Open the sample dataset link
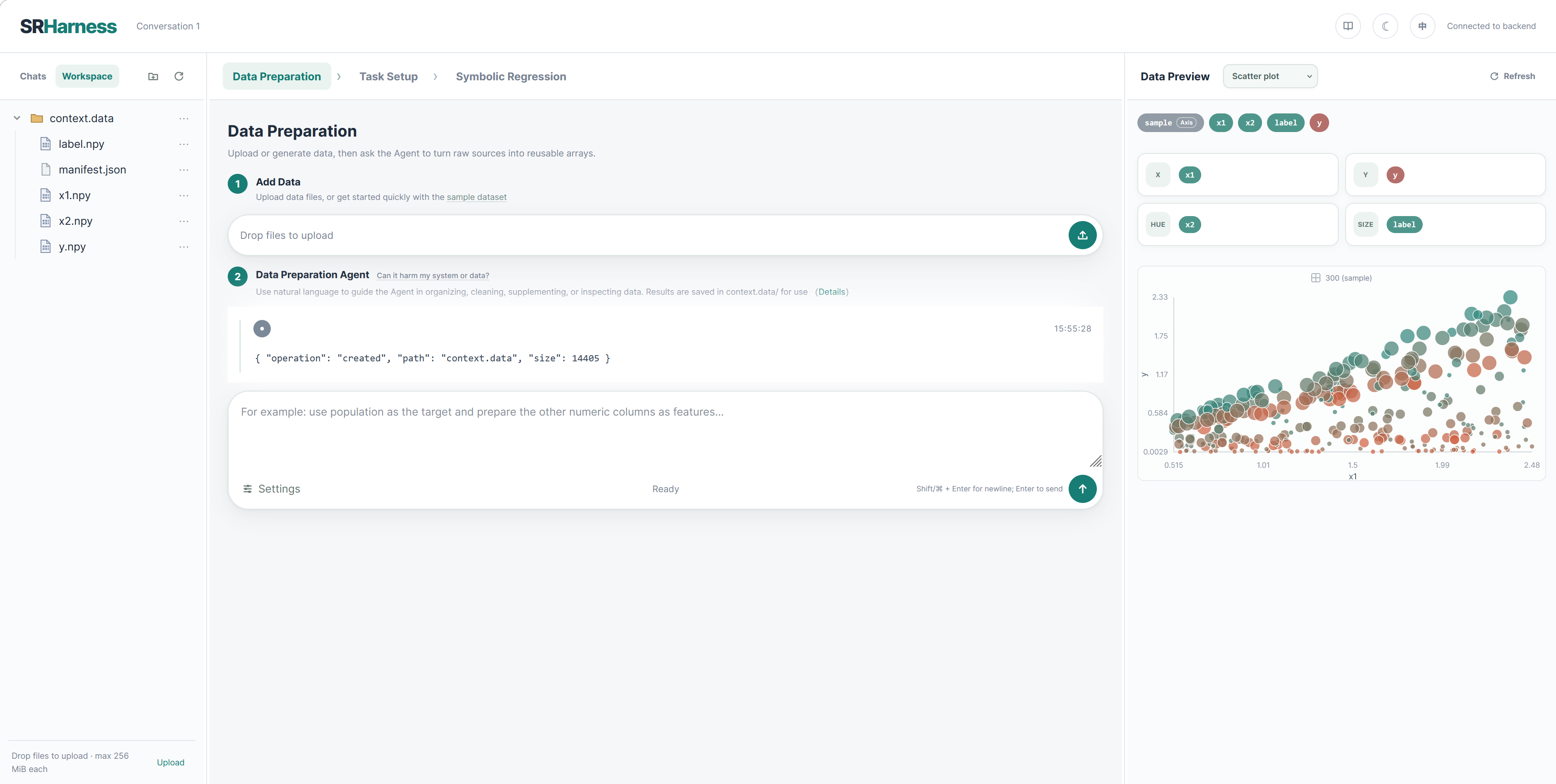This screenshot has height=784, width=1556. [476, 197]
